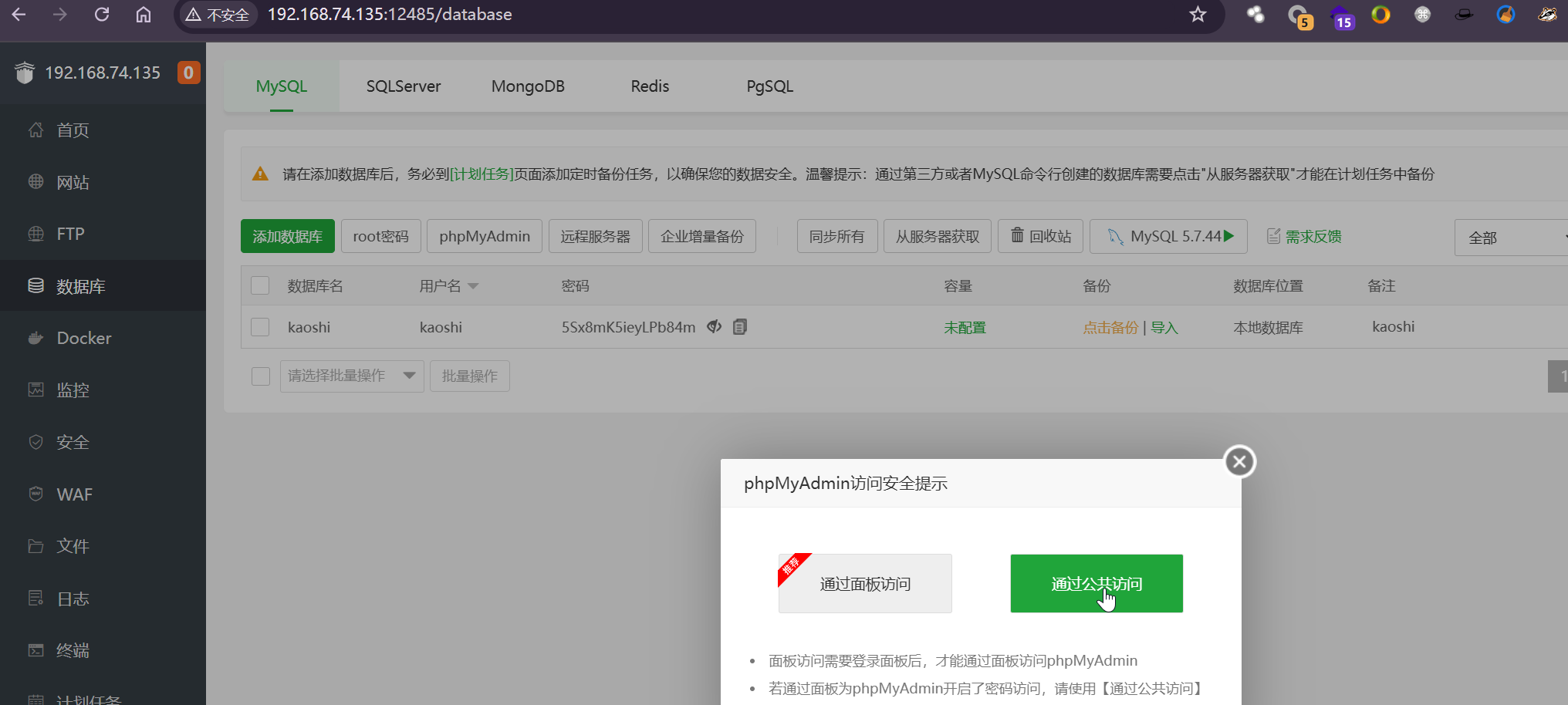
Task: Click the orange notification badge showing 0
Action: (188, 73)
